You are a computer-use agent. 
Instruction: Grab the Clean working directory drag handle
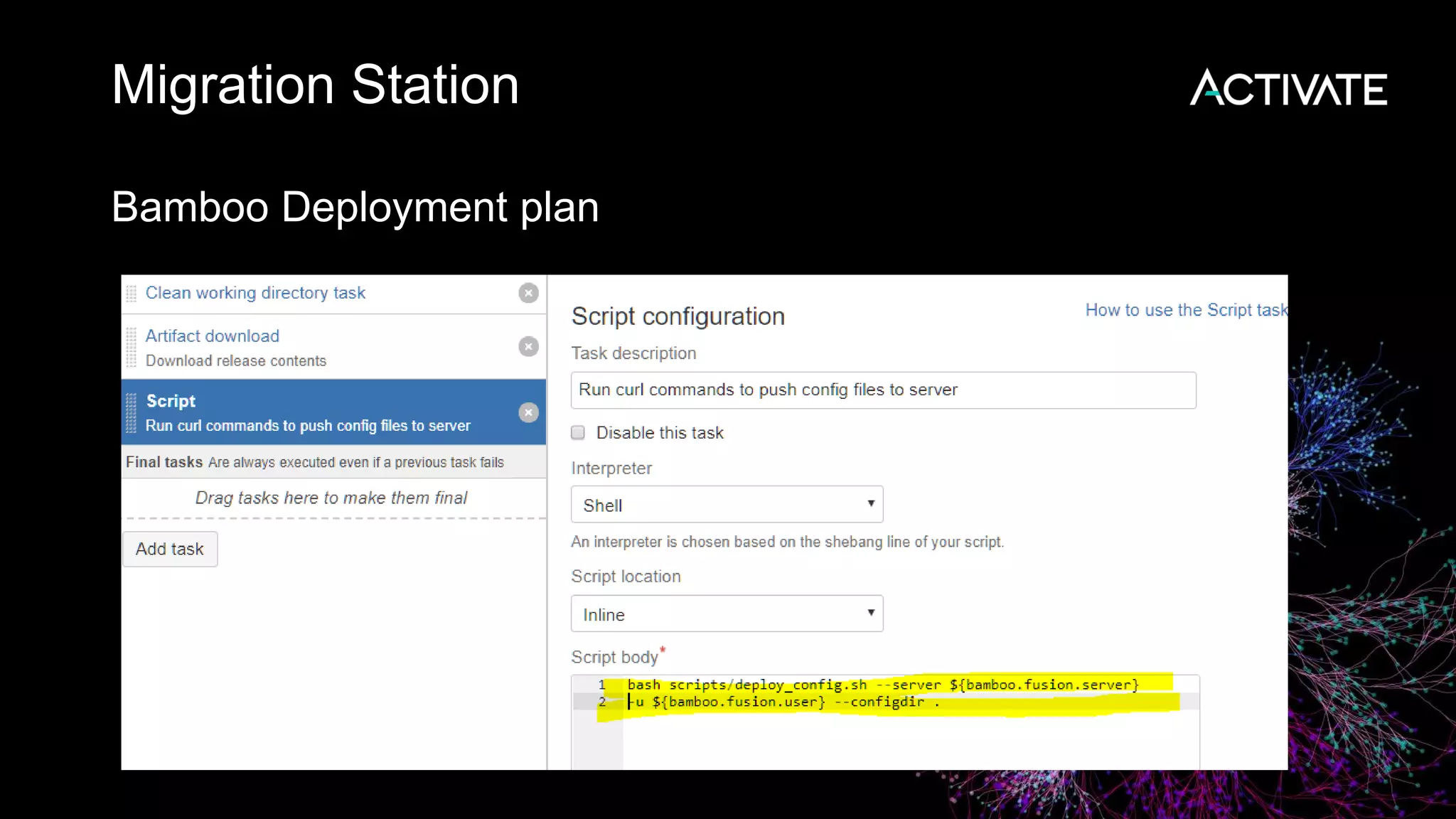131,293
